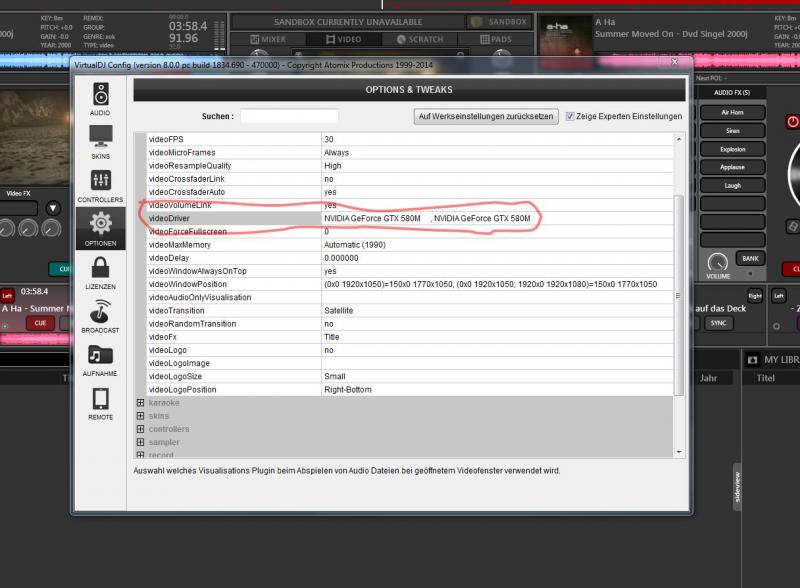Select the videoCrossfaderAuto option row
This screenshot has width=800, height=588.
[x=410, y=192]
